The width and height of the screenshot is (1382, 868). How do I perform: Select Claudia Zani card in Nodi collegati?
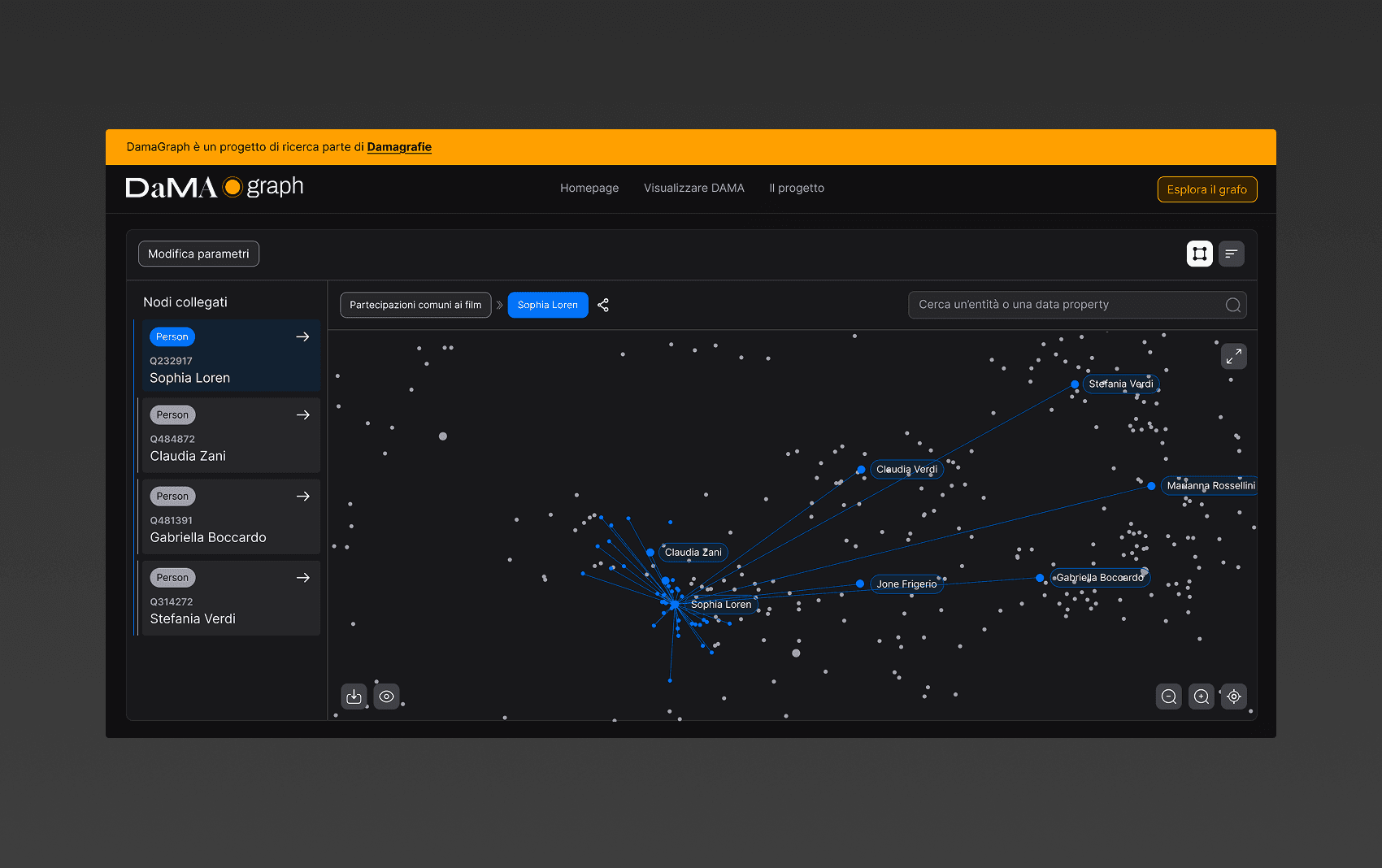pos(231,435)
